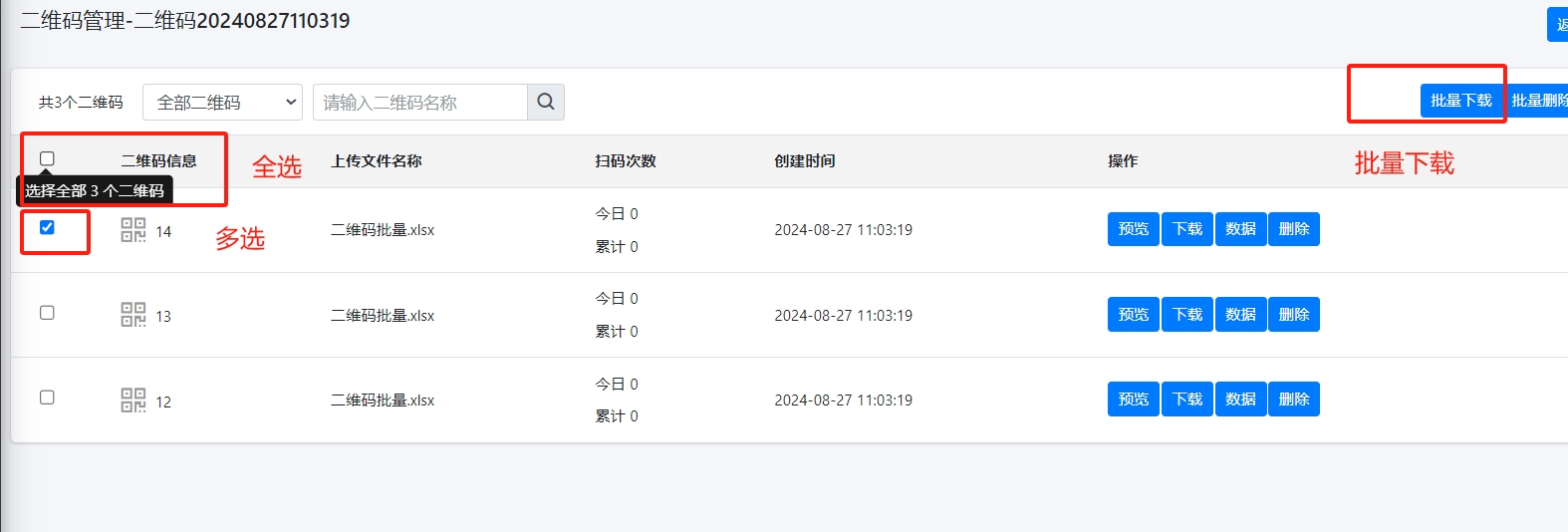Tick the checkbox for row 12
This screenshot has width=1568, height=532.
[x=47, y=398]
